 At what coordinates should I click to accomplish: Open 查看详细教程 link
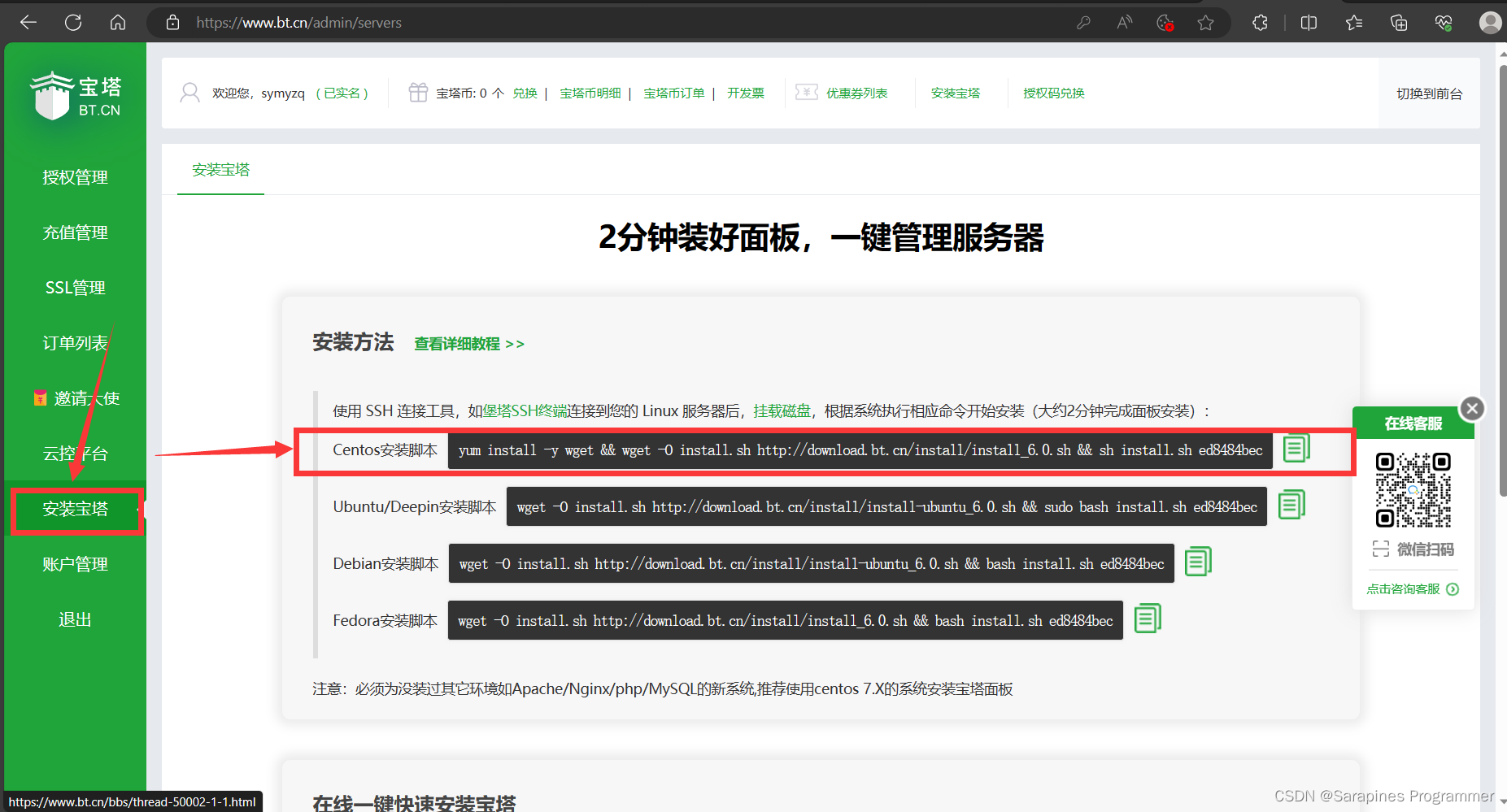tap(468, 344)
